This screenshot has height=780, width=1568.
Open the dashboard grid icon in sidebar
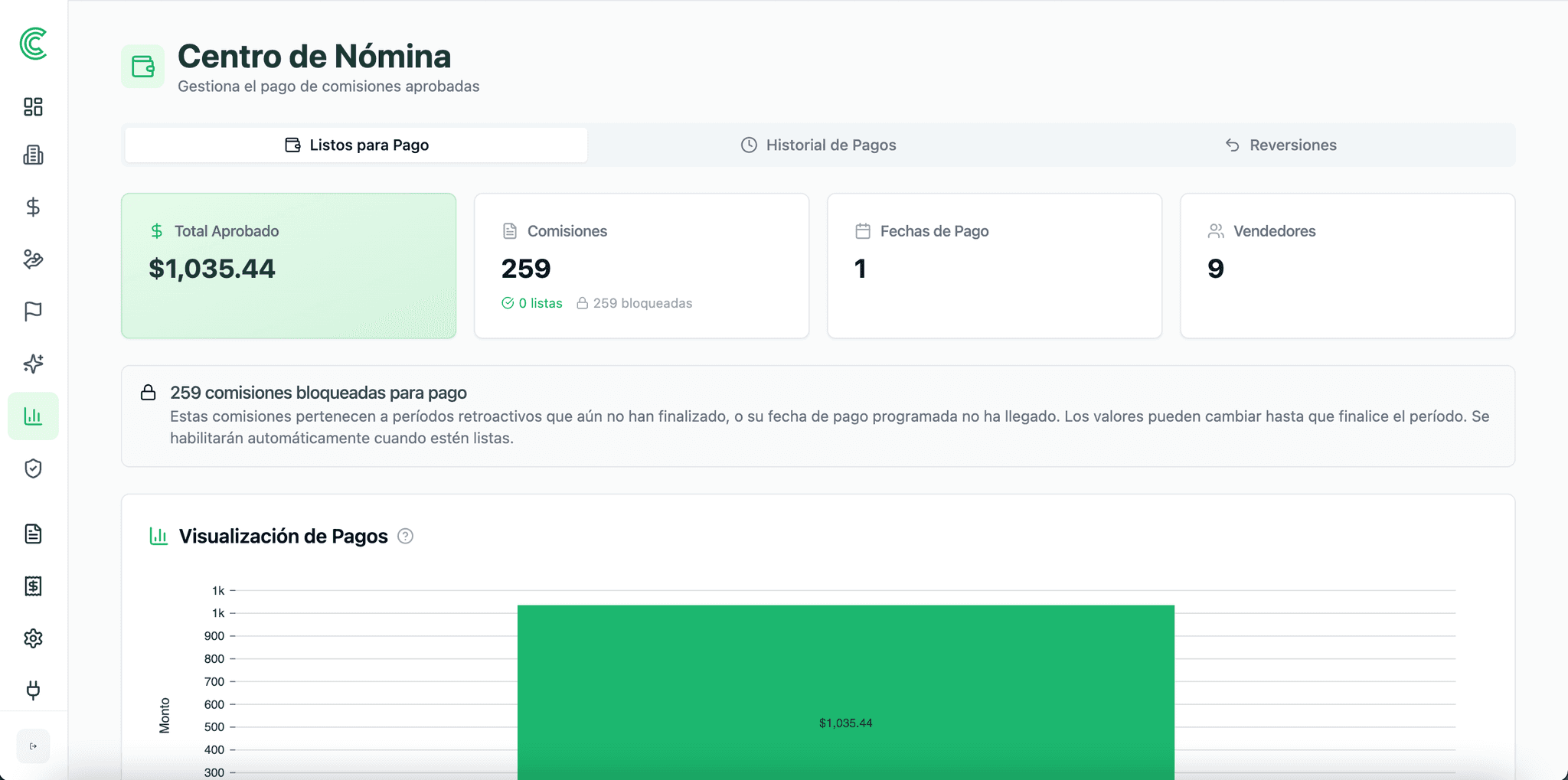pyautogui.click(x=33, y=107)
